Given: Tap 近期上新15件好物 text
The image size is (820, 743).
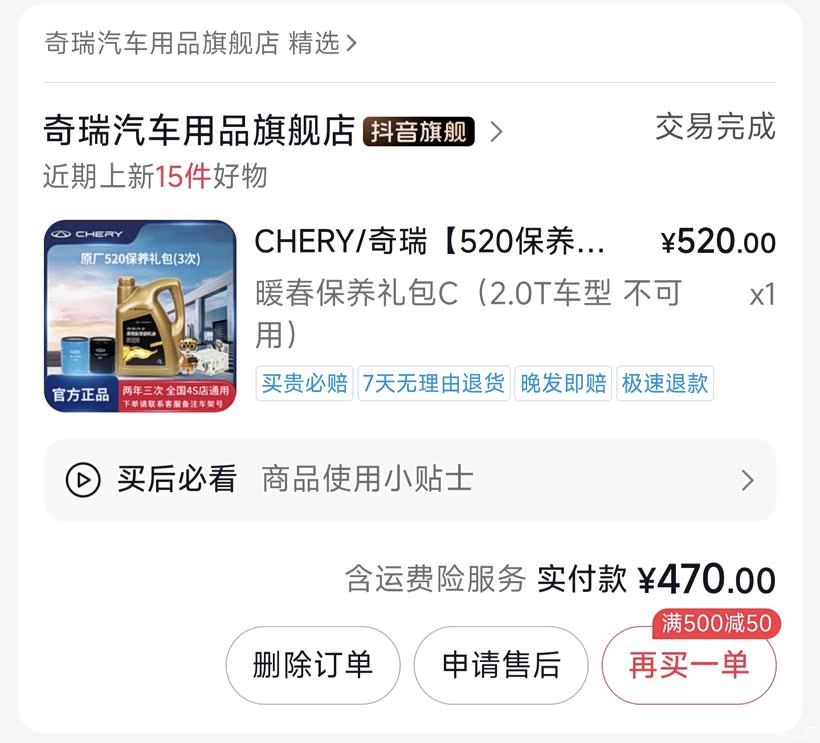Looking at the screenshot, I should [155, 176].
